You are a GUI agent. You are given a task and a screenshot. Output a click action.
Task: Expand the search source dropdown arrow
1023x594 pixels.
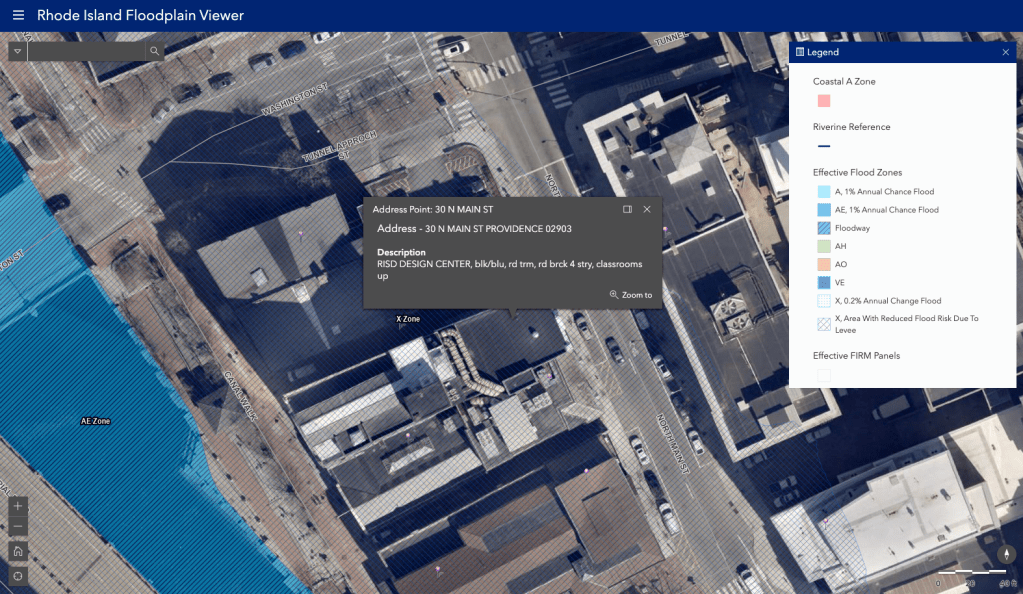[18, 51]
